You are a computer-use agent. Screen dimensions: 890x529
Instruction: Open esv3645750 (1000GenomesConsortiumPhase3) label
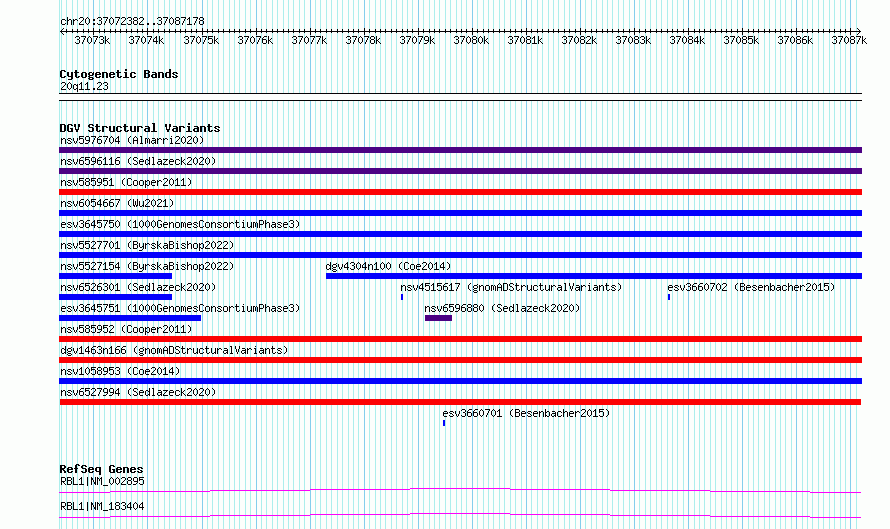(180, 224)
